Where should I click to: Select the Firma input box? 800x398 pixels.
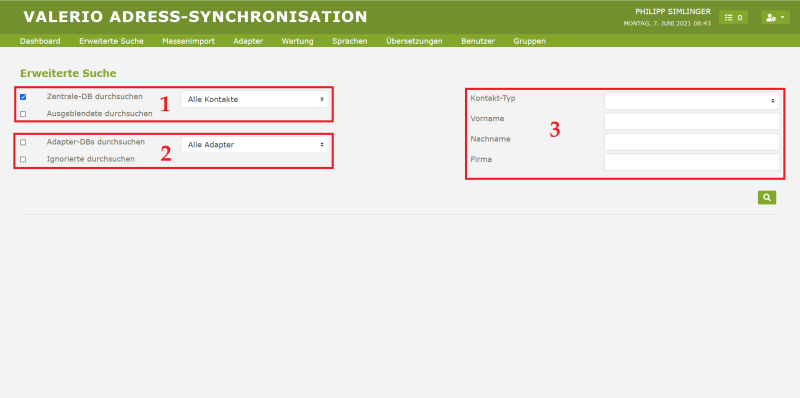[x=692, y=162]
